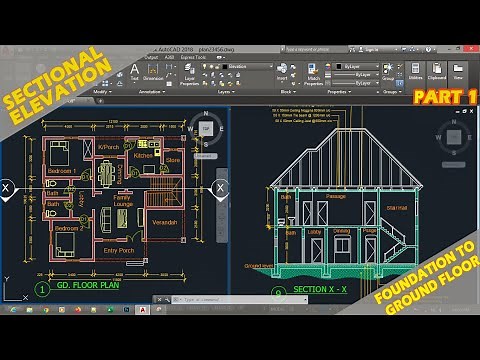Click the object color wheel icon
Screen dimensions: 480x360
pos(328,66)
